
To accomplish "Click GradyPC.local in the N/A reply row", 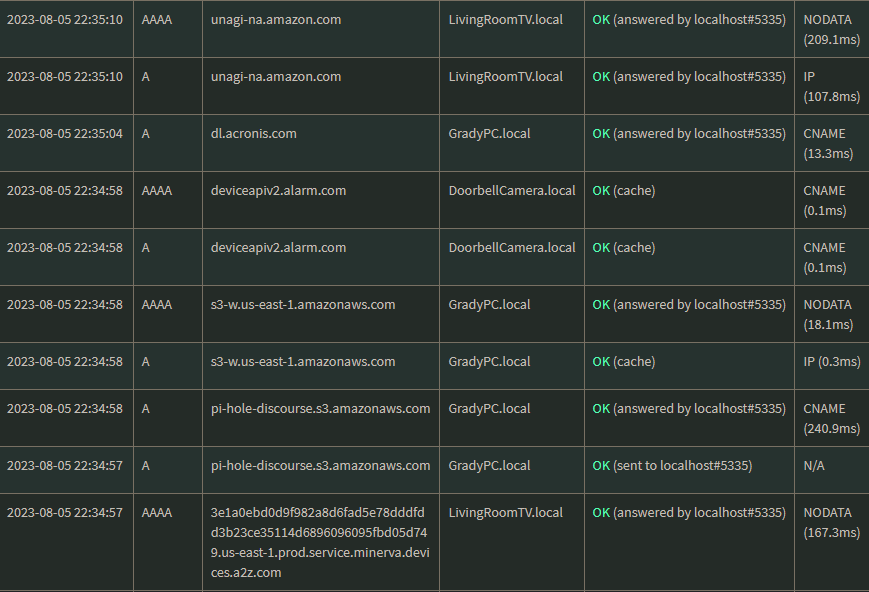I will coord(489,466).
